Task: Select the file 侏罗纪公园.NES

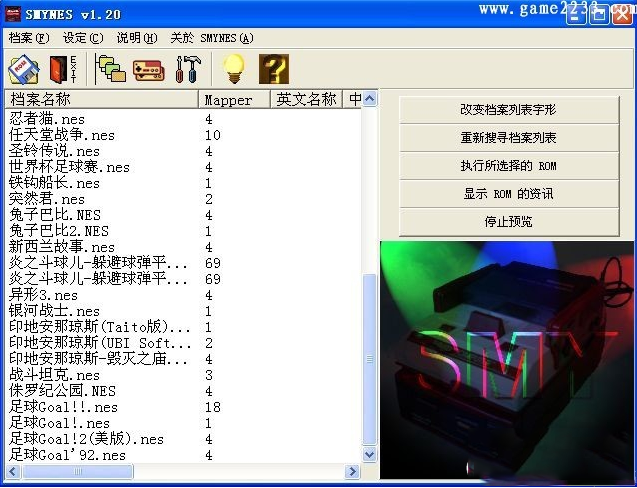Action: coord(62,391)
